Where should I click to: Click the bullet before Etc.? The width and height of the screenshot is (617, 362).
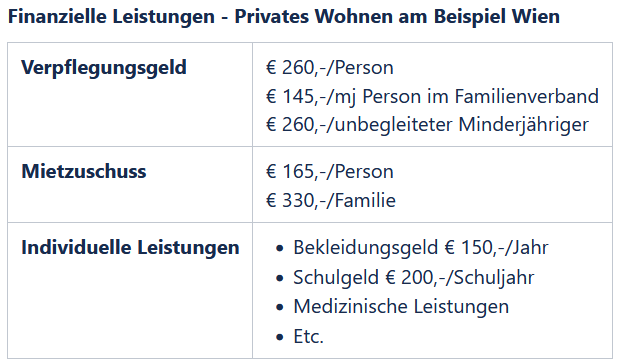point(280,337)
